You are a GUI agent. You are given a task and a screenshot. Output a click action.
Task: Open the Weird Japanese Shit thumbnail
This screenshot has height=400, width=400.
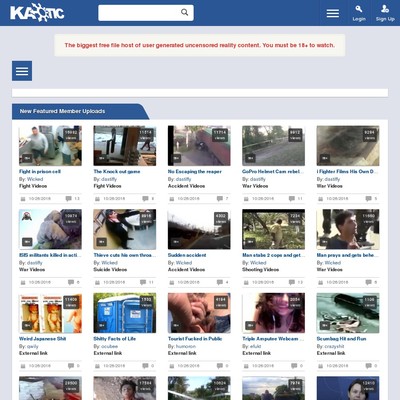coord(50,313)
